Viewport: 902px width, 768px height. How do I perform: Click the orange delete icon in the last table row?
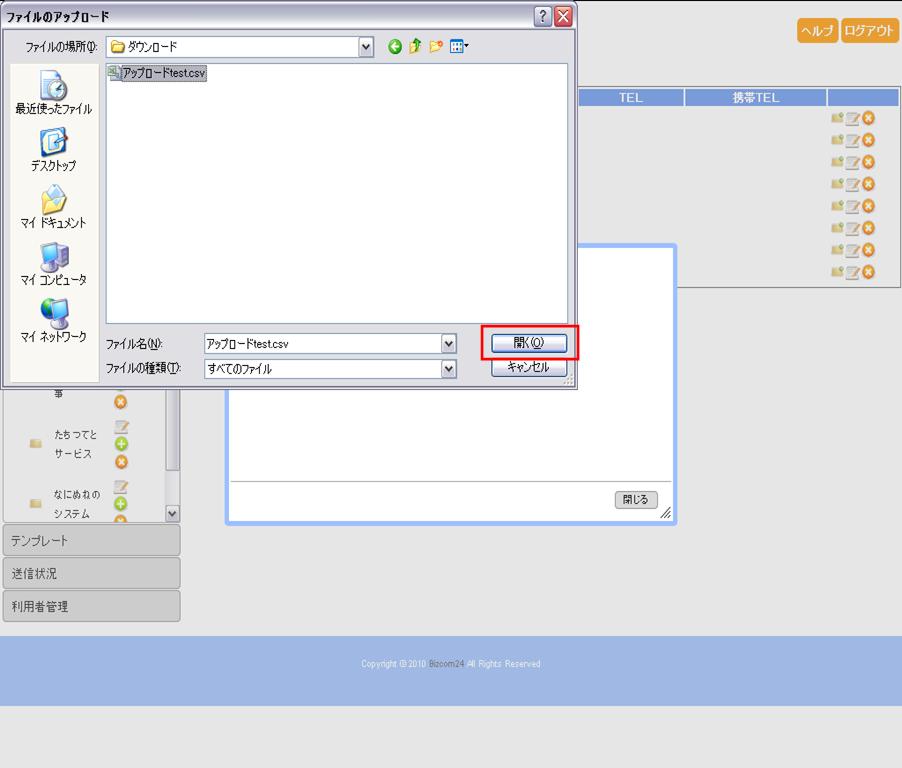868,272
